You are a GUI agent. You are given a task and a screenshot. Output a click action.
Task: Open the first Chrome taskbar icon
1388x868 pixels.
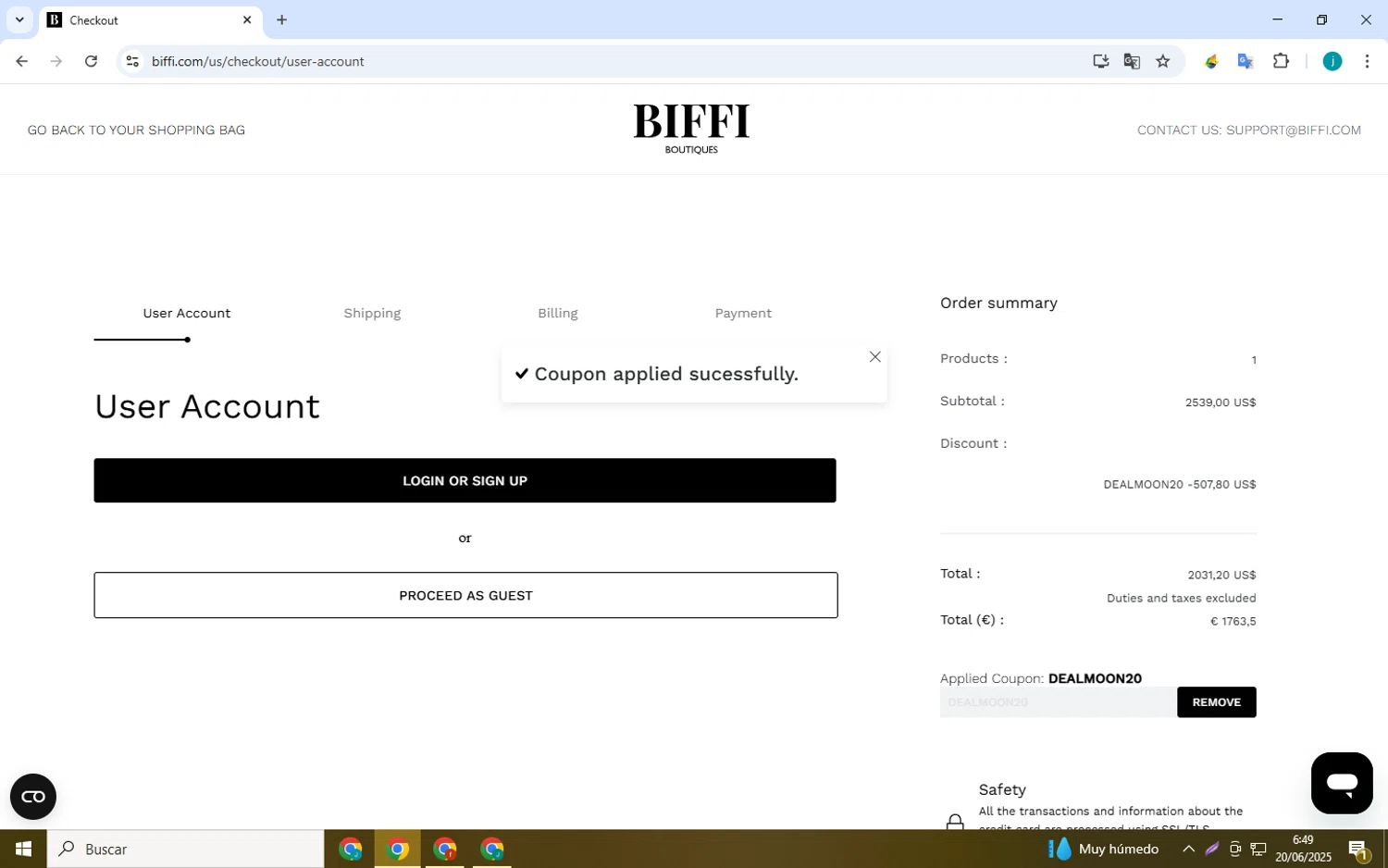350,849
